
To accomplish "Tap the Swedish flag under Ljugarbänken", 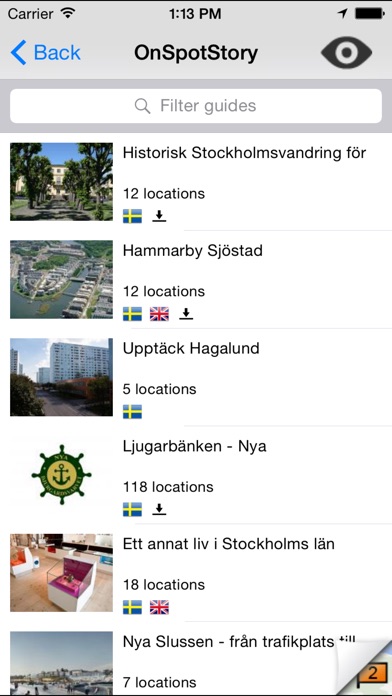I will click(x=132, y=509).
